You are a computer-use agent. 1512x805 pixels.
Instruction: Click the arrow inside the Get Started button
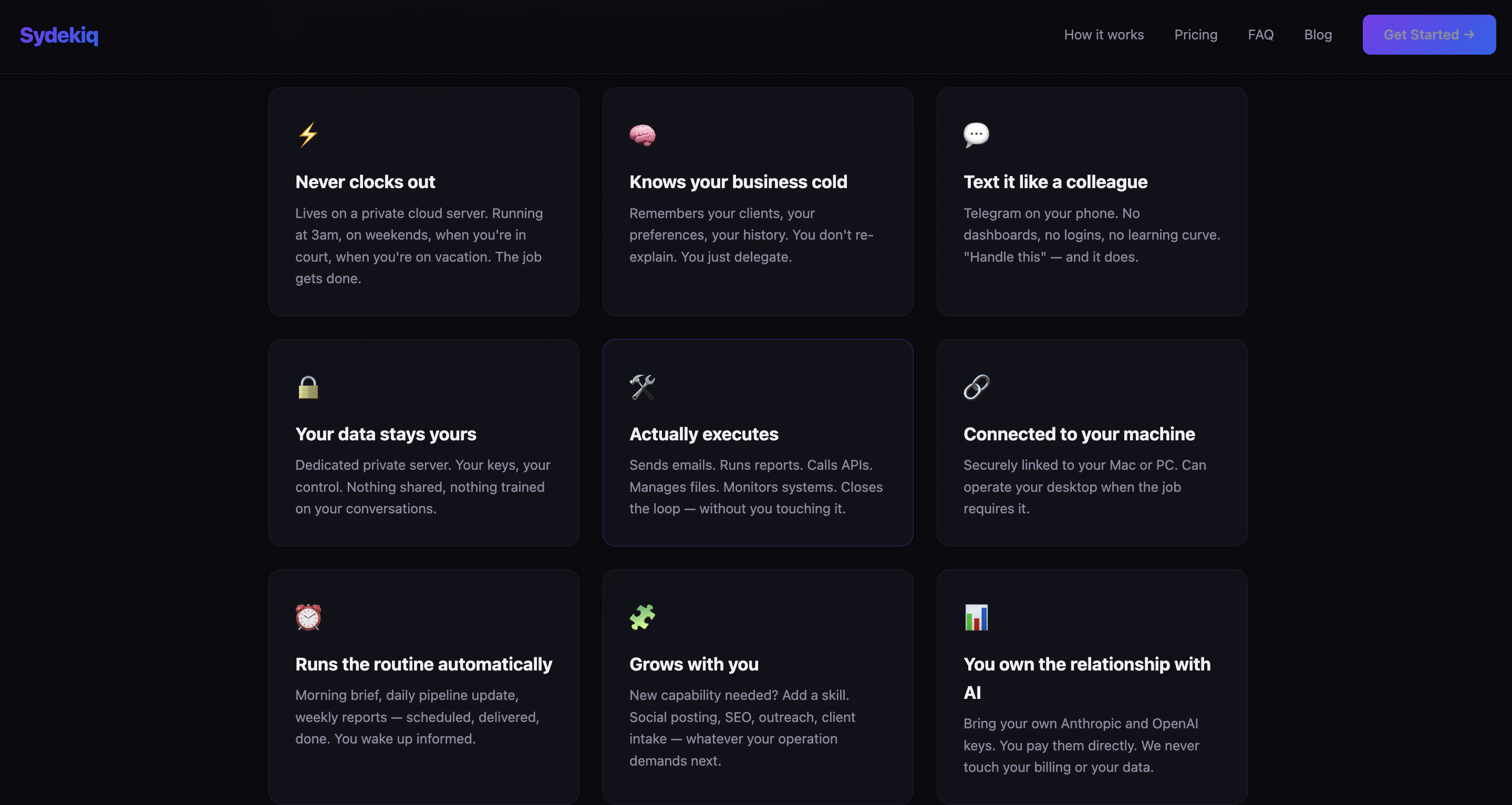[x=1470, y=35]
